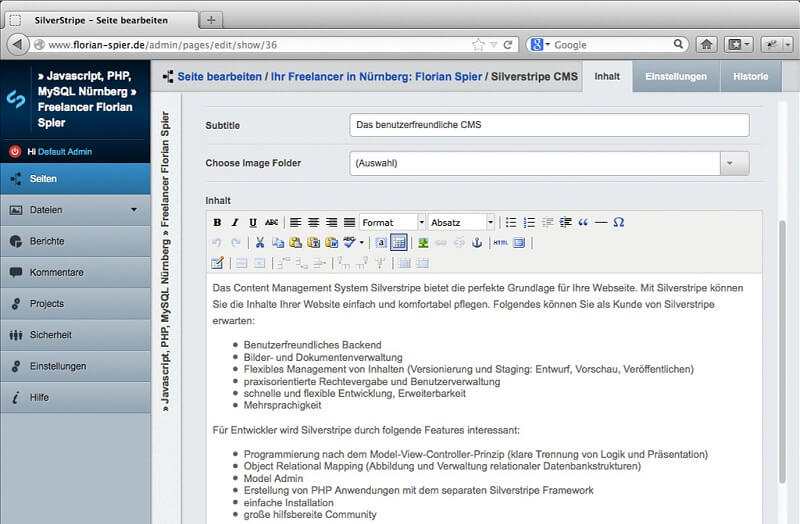Insert an anchor

pyautogui.click(x=477, y=243)
